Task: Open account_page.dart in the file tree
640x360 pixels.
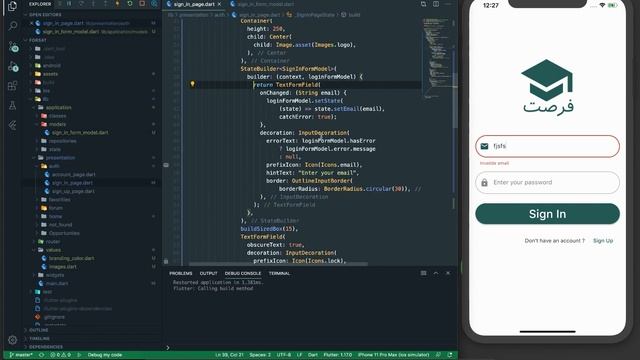Action: [x=73, y=174]
